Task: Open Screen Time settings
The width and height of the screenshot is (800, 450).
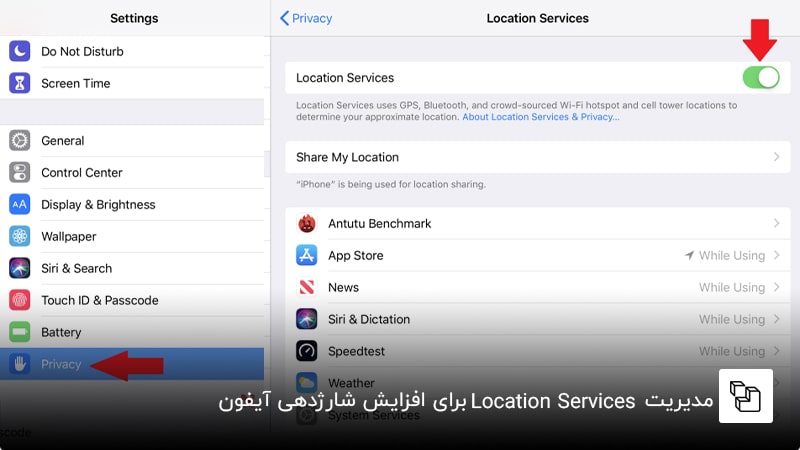Action: [x=132, y=83]
